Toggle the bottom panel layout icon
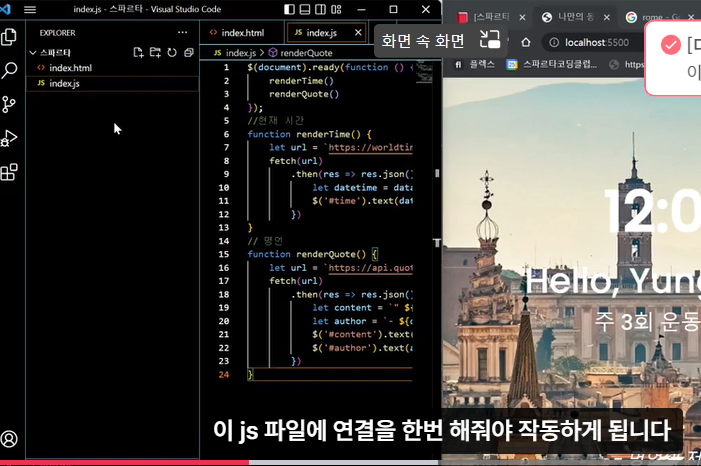 pos(305,9)
